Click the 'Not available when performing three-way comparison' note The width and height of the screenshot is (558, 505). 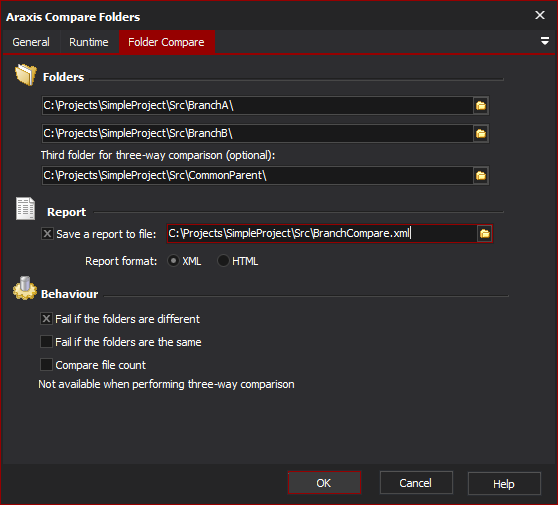[x=166, y=384]
